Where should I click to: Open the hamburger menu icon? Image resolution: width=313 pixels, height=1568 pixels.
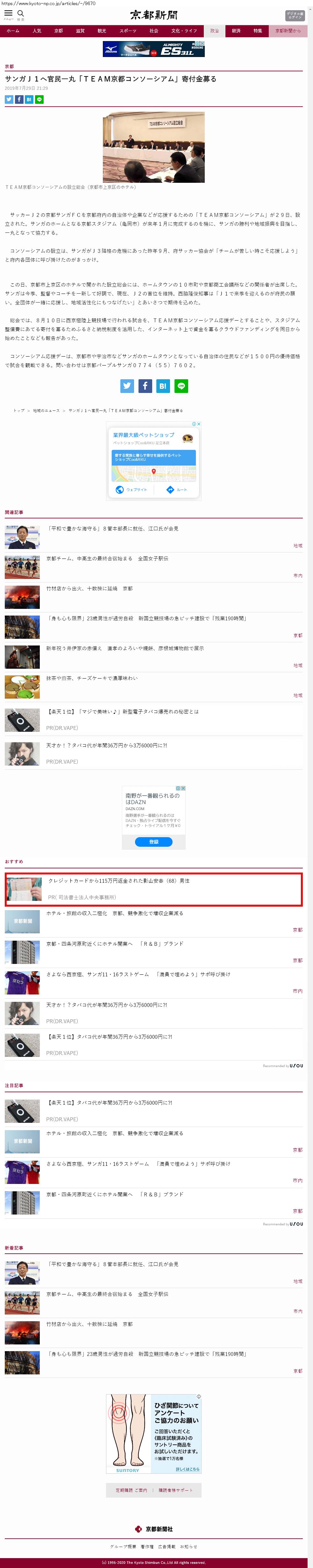8,13
